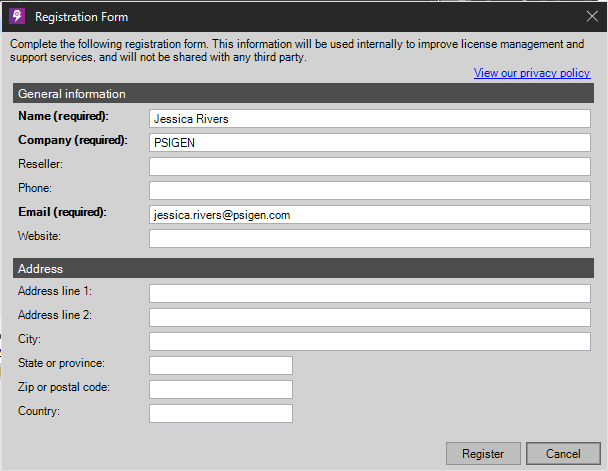Focus the Reseller input field
This screenshot has height=471, width=608.
coord(370,167)
